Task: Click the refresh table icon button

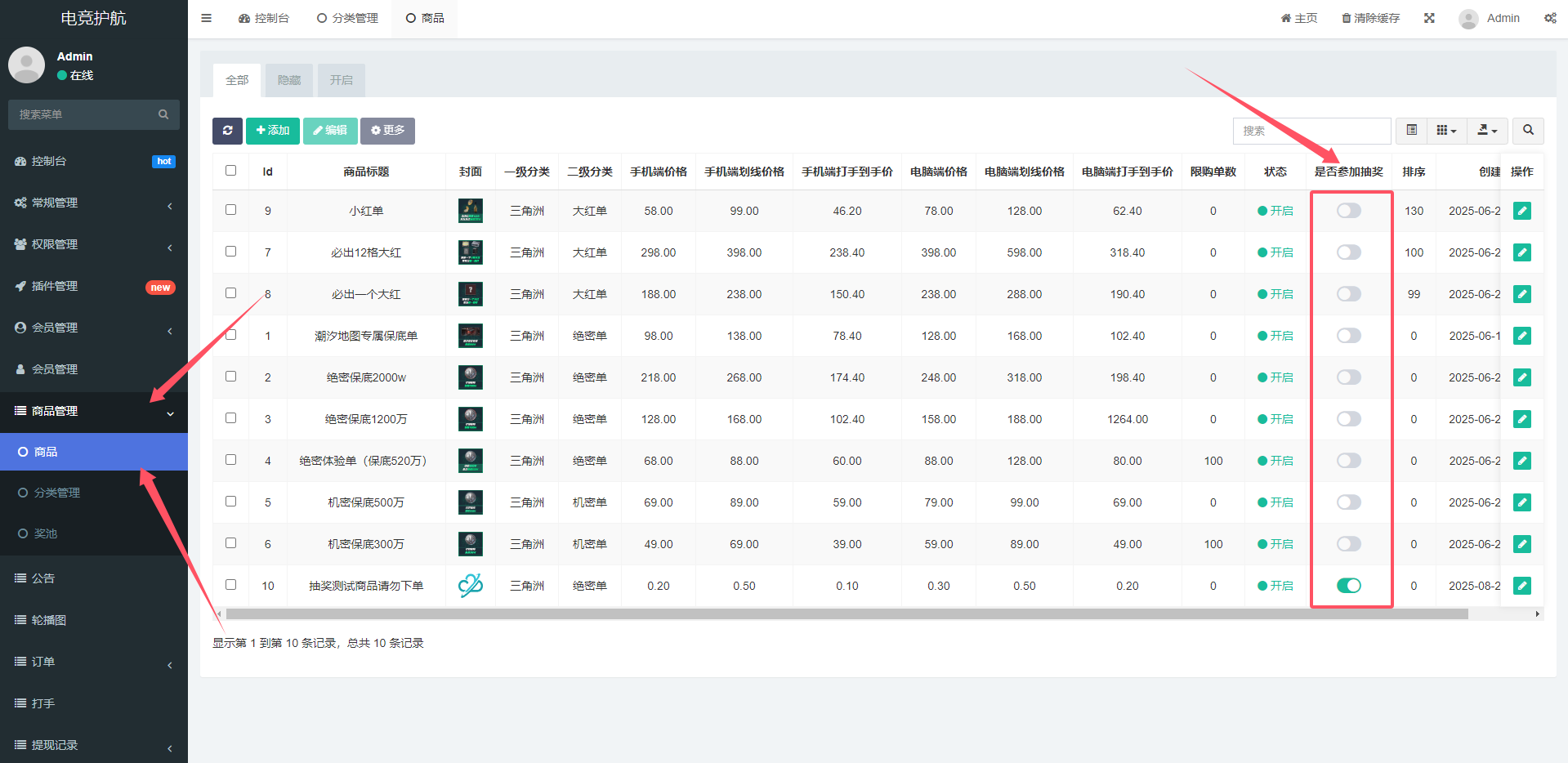Action: 227,131
